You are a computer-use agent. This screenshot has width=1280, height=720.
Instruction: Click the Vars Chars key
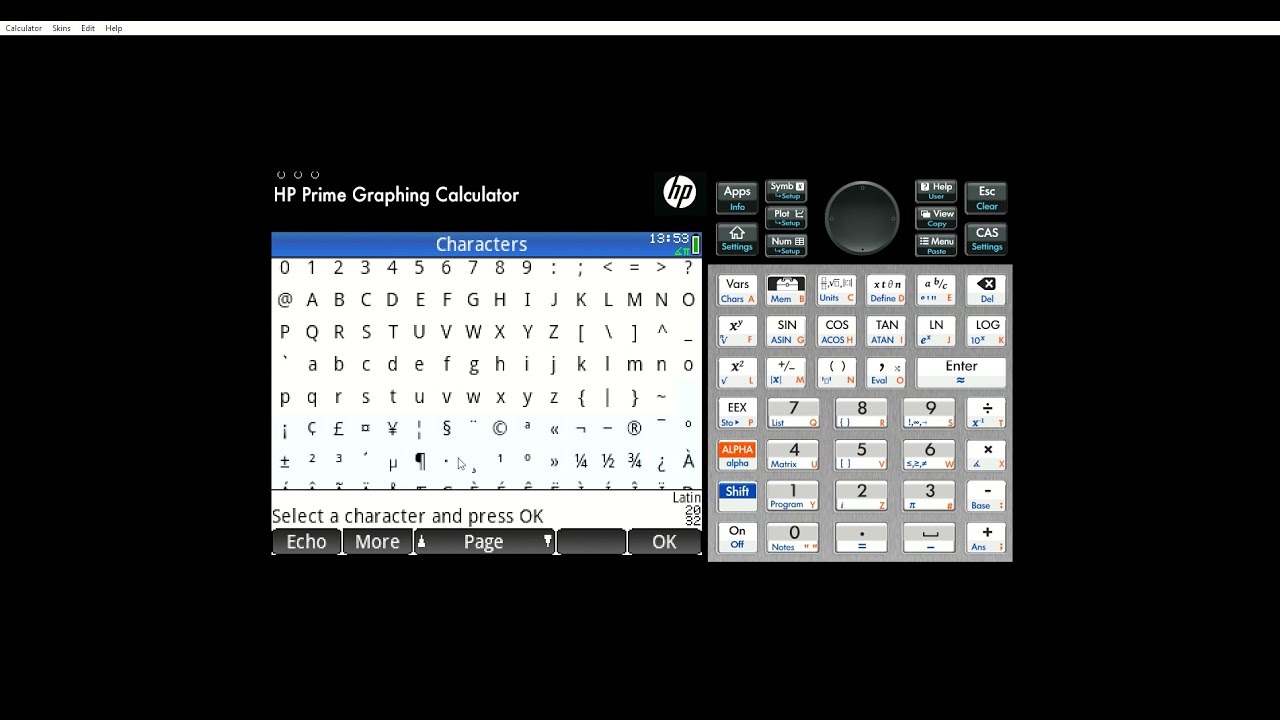(x=737, y=290)
